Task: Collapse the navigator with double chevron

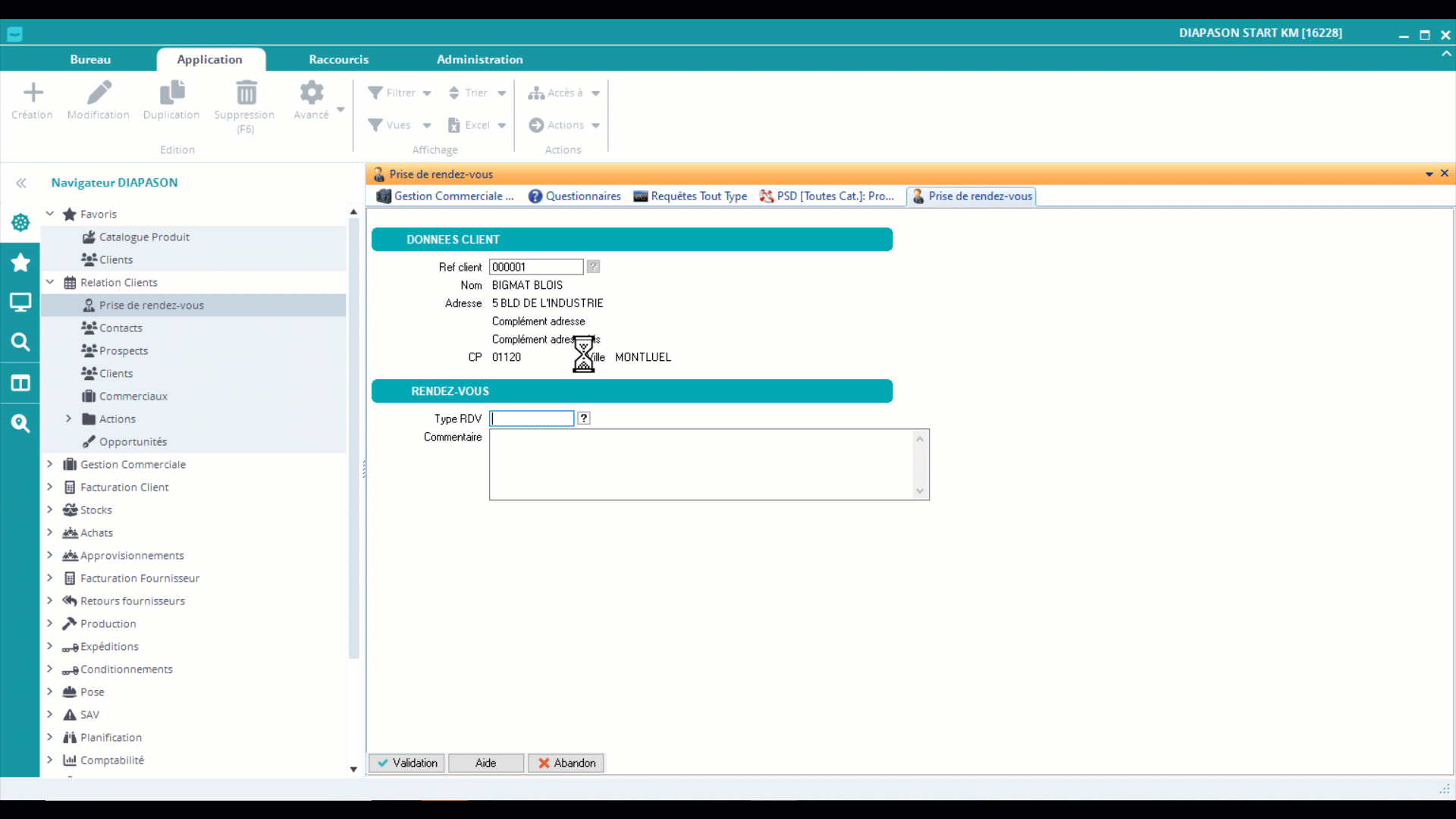Action: click(21, 183)
